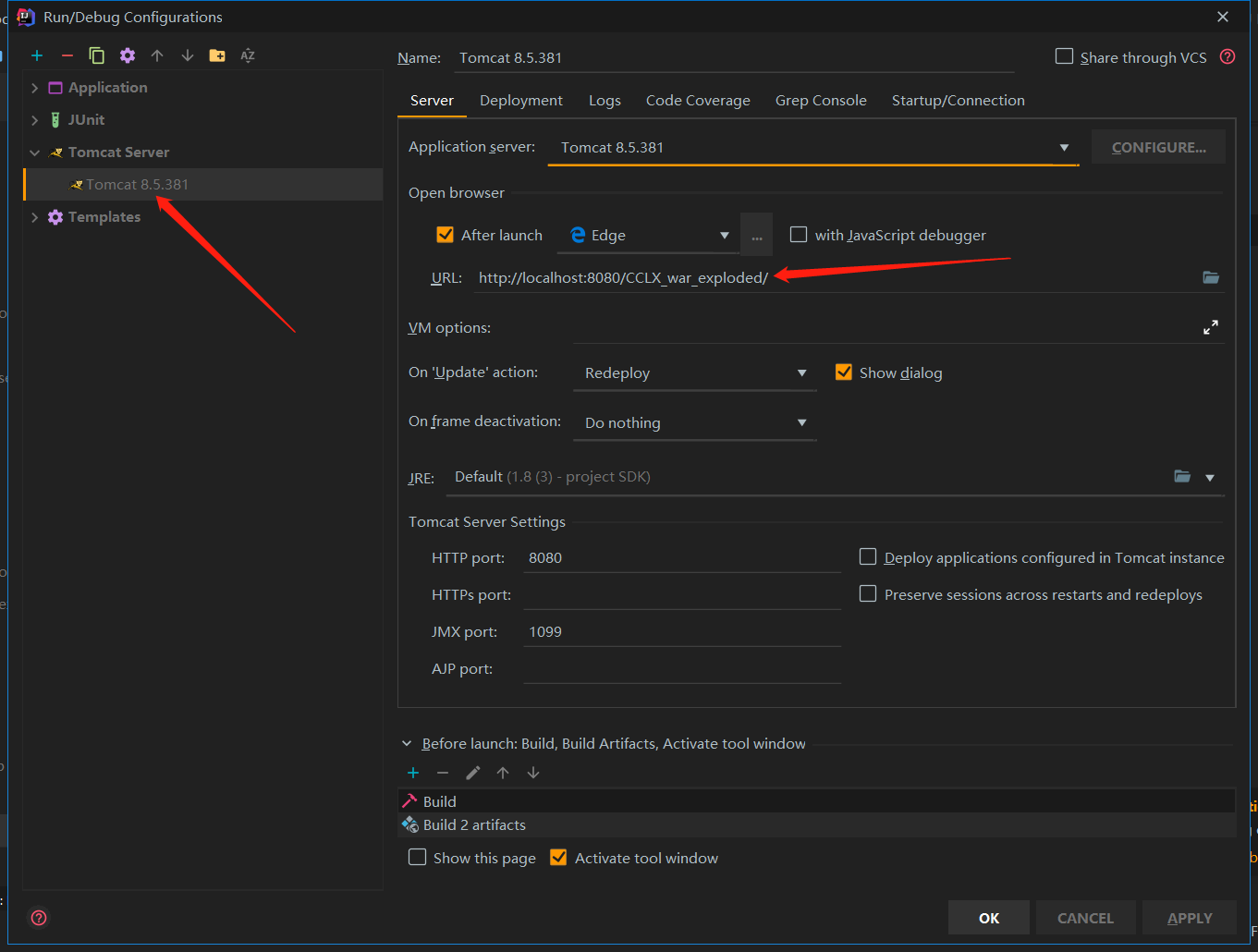Remove the selected configuration
Image resolution: width=1258 pixels, height=952 pixels.
(x=67, y=55)
